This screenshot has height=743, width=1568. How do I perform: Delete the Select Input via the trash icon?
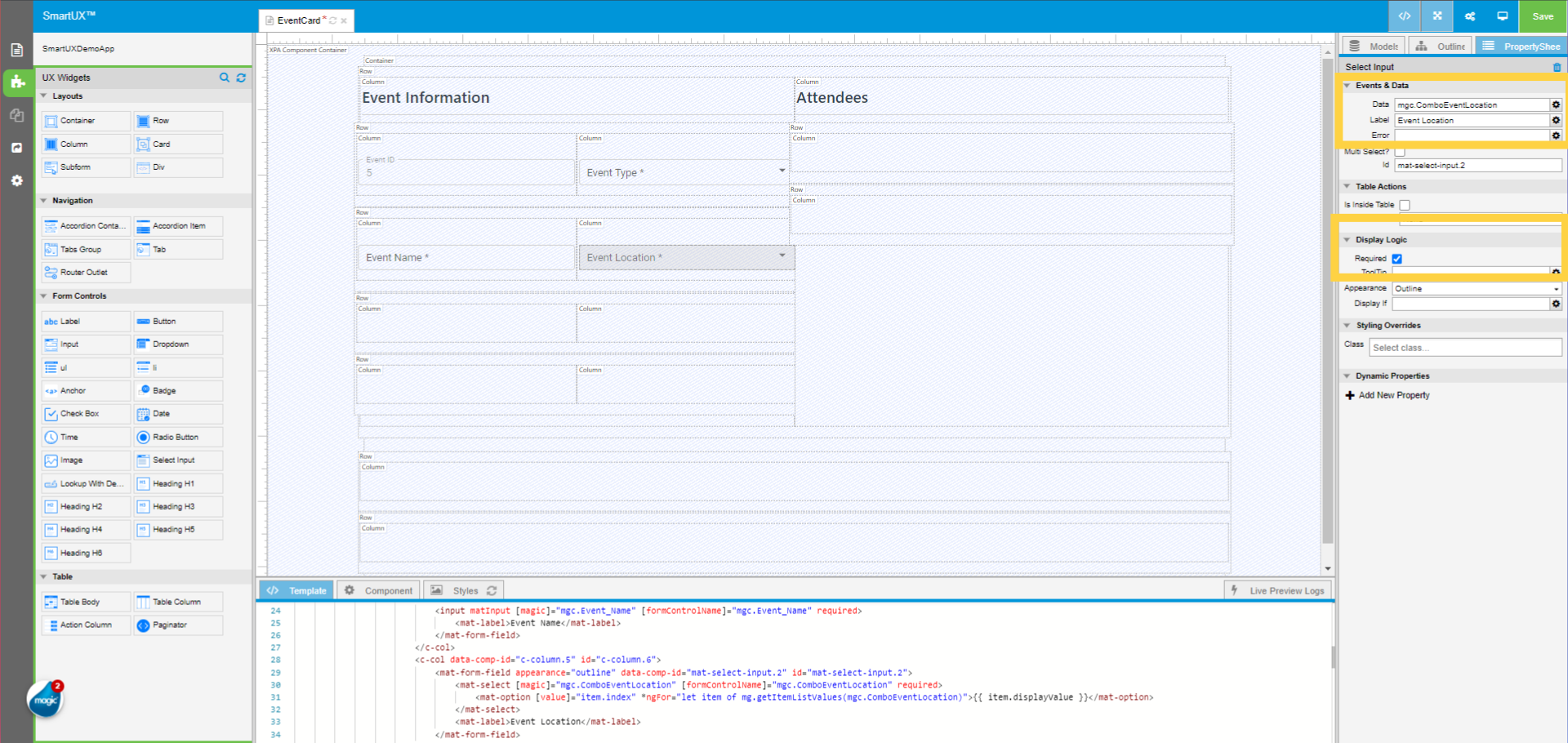tap(1555, 67)
